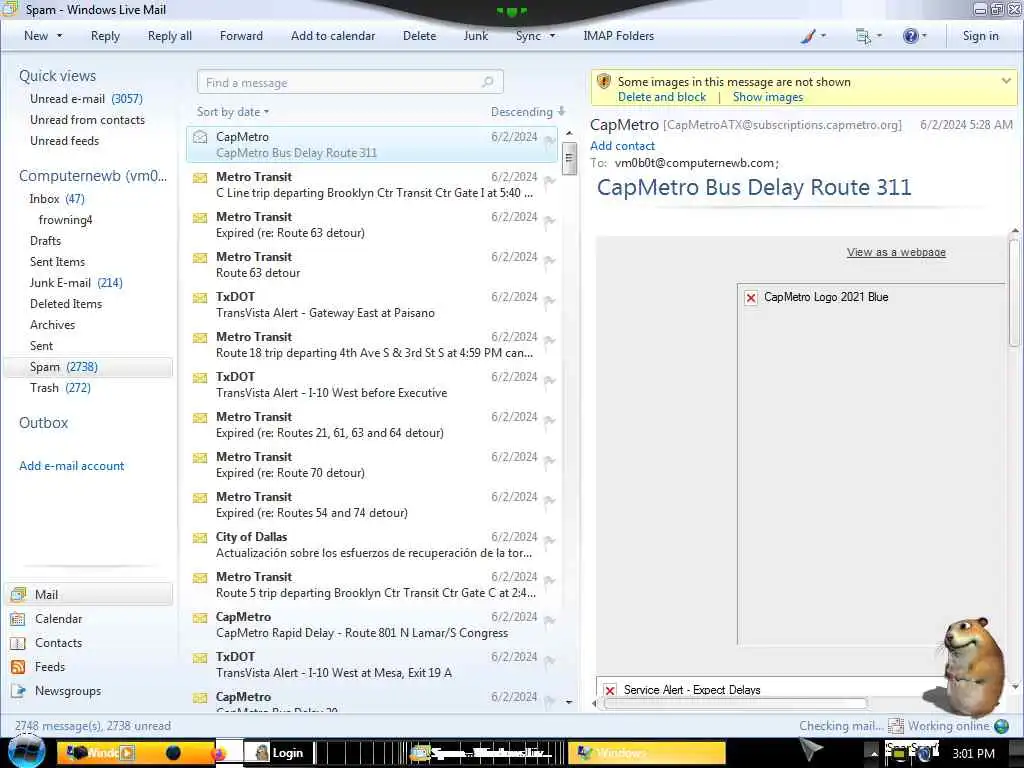1024x768 pixels.
Task: Toggle flag on TransVista Alert I-10 West at Mesa
Action: click(x=549, y=661)
